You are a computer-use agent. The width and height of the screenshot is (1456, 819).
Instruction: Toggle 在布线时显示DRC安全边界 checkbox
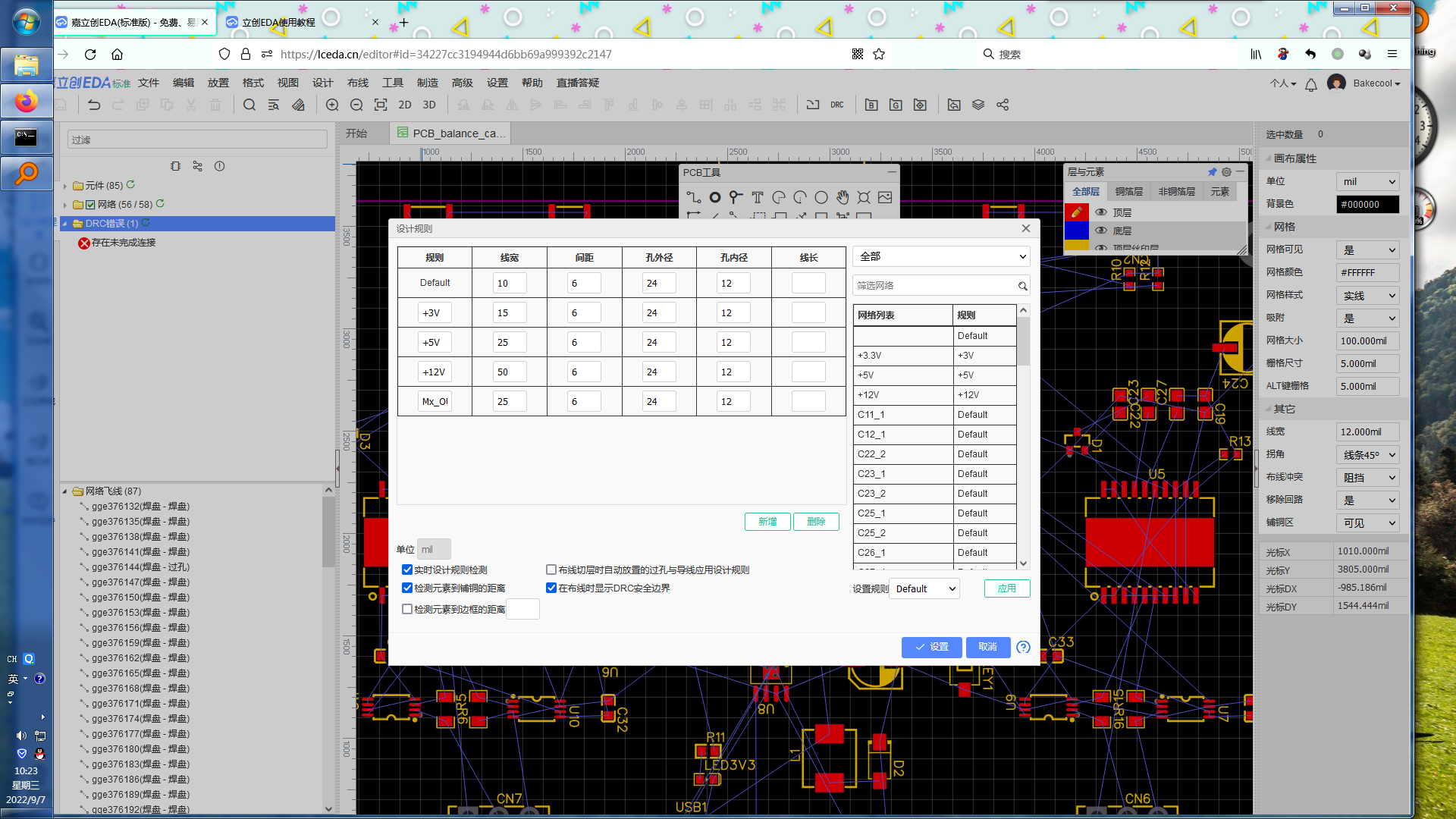551,588
